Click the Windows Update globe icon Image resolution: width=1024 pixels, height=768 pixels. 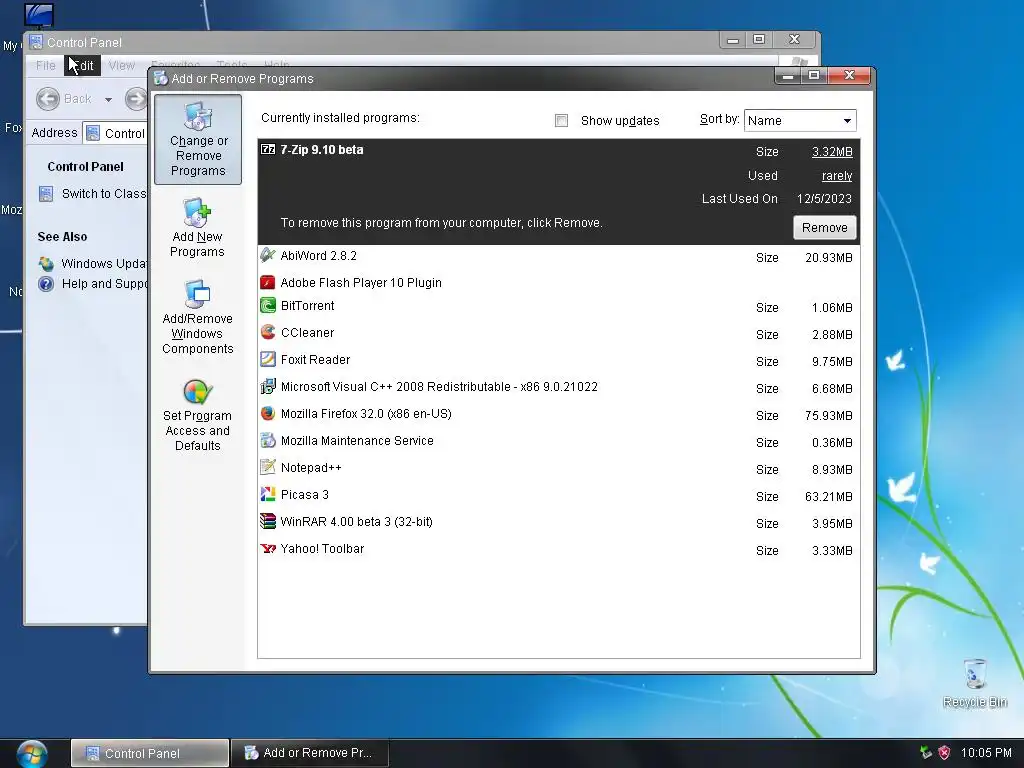[46, 263]
